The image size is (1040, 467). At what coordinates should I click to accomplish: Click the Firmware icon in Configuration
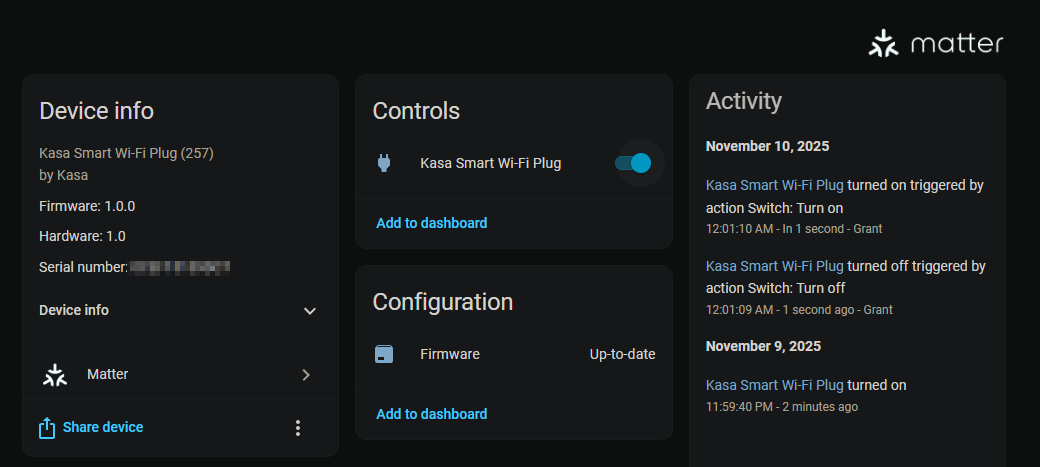pos(384,354)
